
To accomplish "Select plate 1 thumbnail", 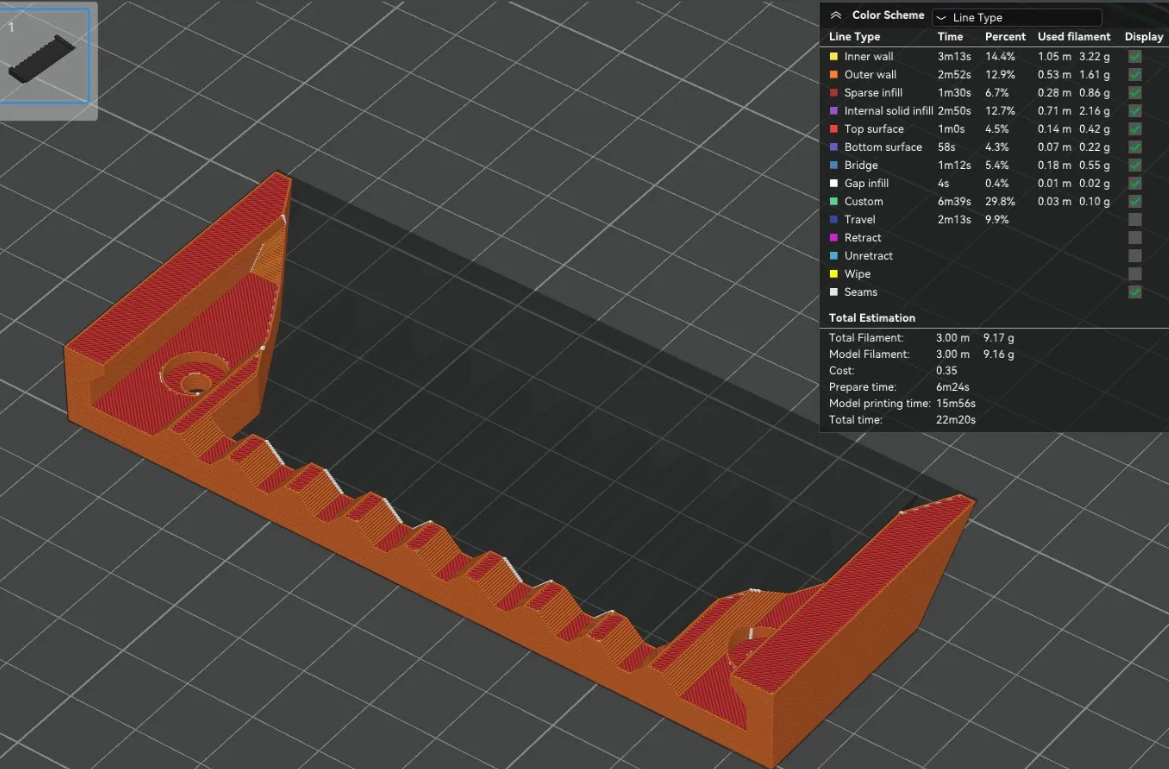I will coord(45,56).
